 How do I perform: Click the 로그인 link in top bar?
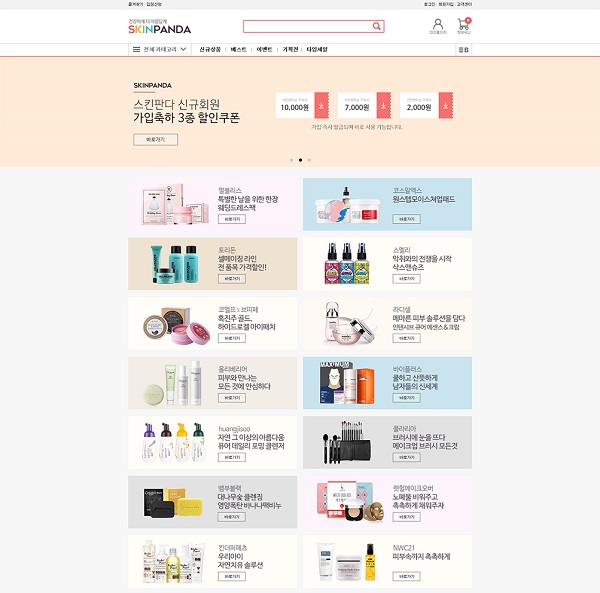pos(429,4)
